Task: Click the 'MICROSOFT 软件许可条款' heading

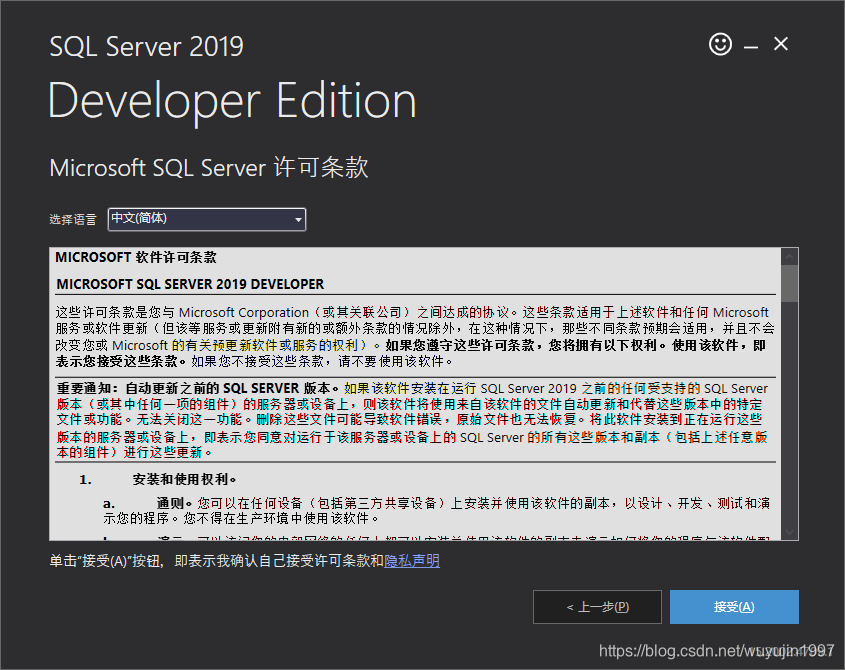Action: [x=136, y=258]
